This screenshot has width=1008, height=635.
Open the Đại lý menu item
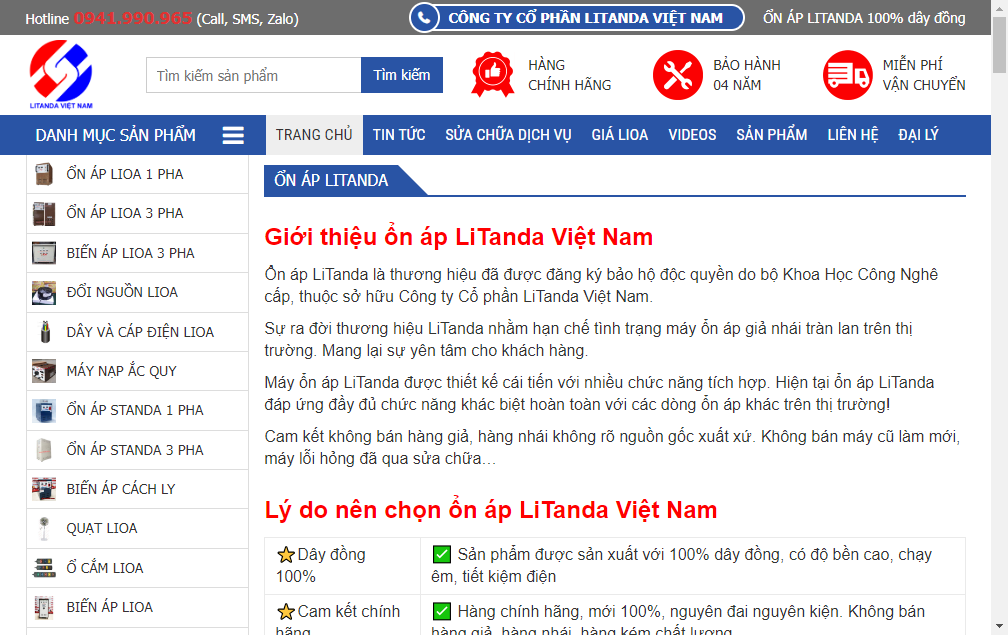coord(918,135)
